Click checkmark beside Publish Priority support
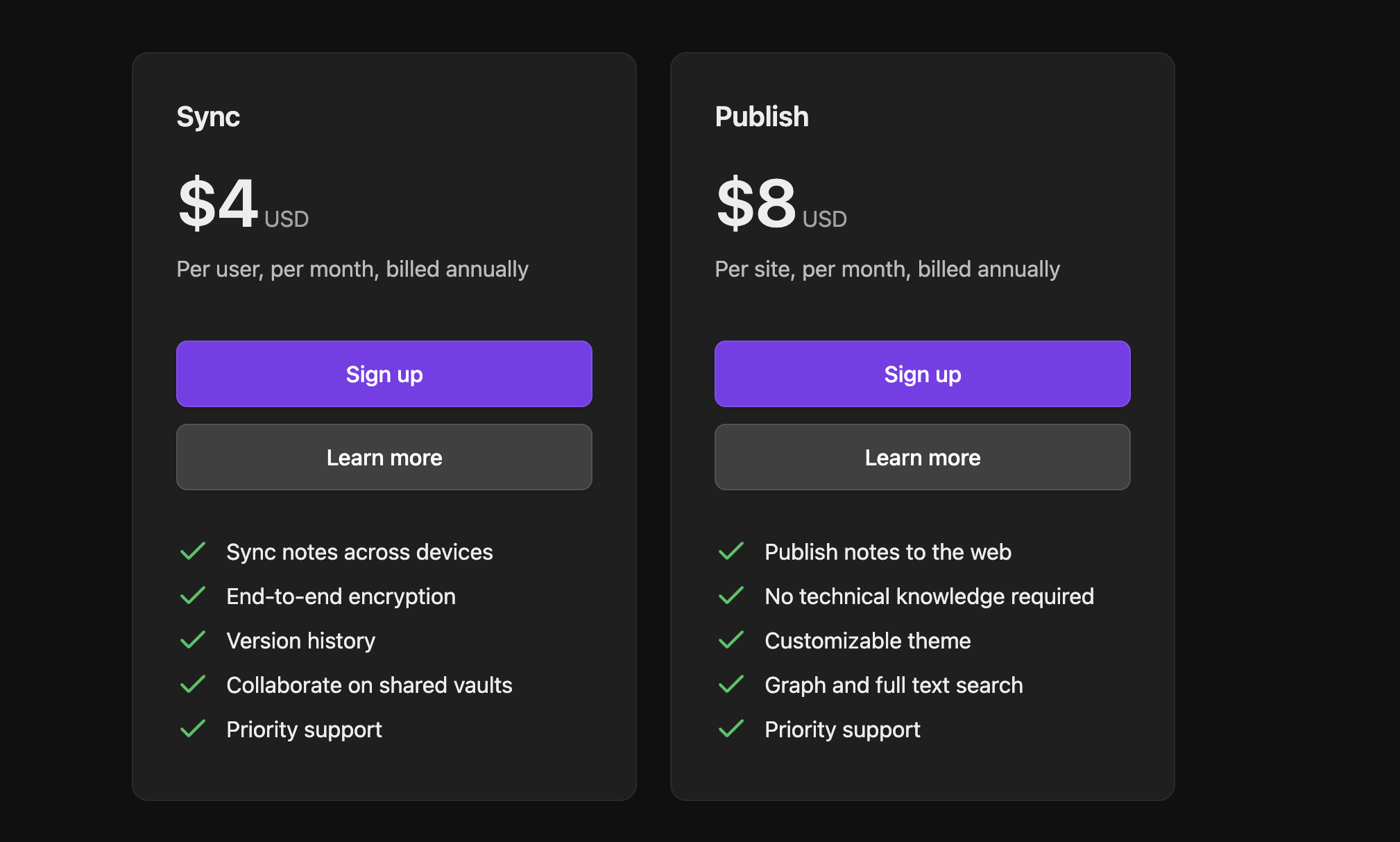This screenshot has height=842, width=1400. point(731,729)
